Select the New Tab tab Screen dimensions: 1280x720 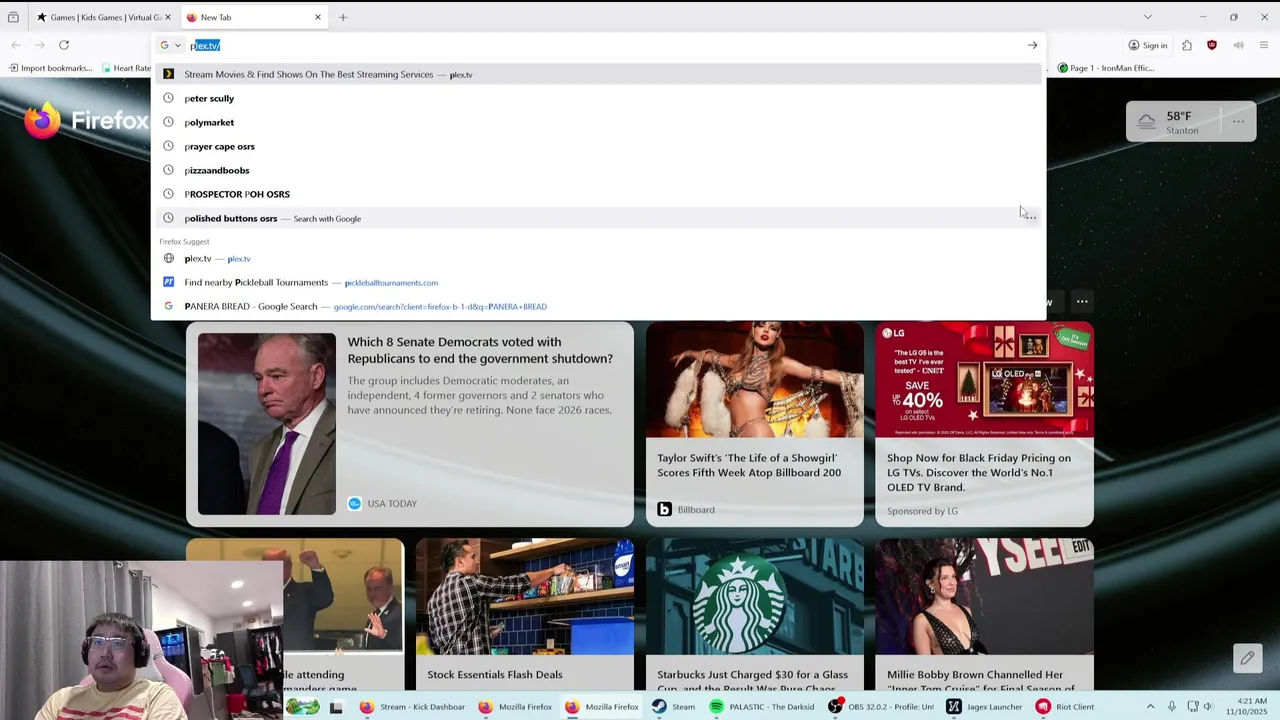pos(255,17)
